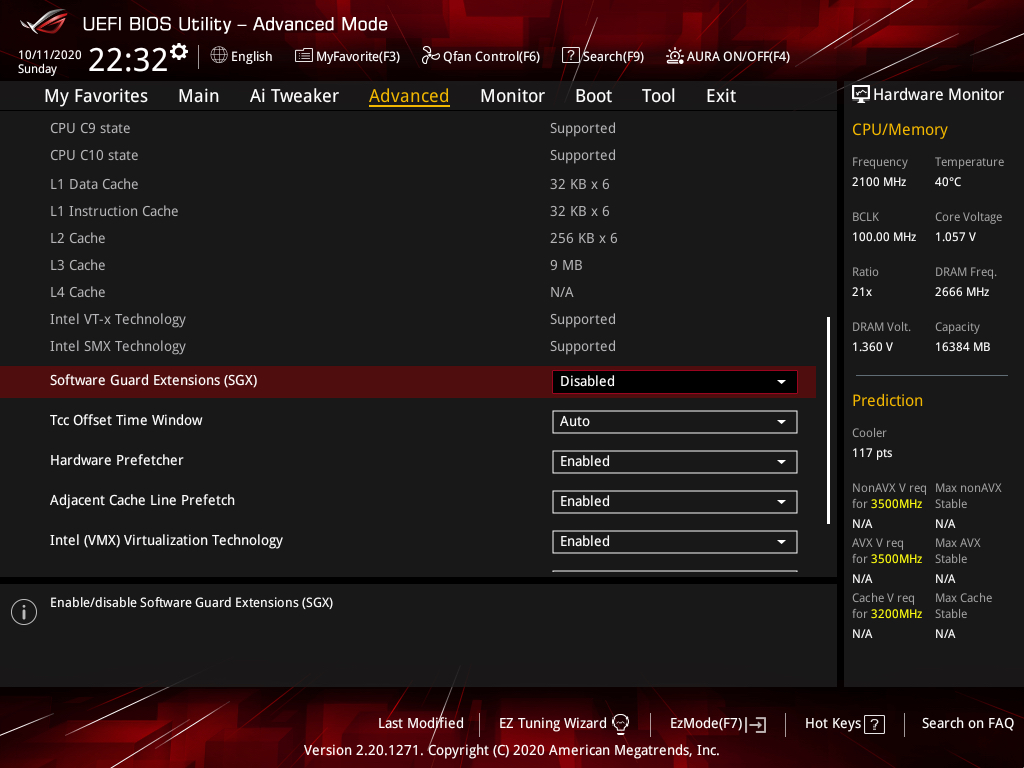
Task: Click the 256 KB x 6 value
Action: [583, 238]
